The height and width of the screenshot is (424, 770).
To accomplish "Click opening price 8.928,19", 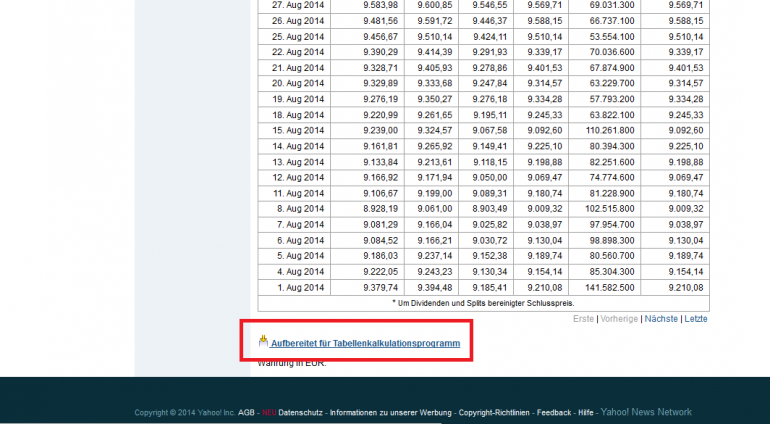I will (381, 209).
